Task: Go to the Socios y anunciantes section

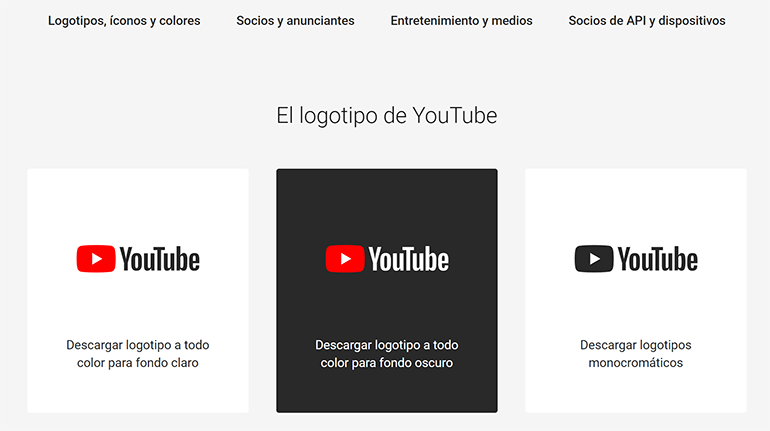Action: tap(295, 20)
